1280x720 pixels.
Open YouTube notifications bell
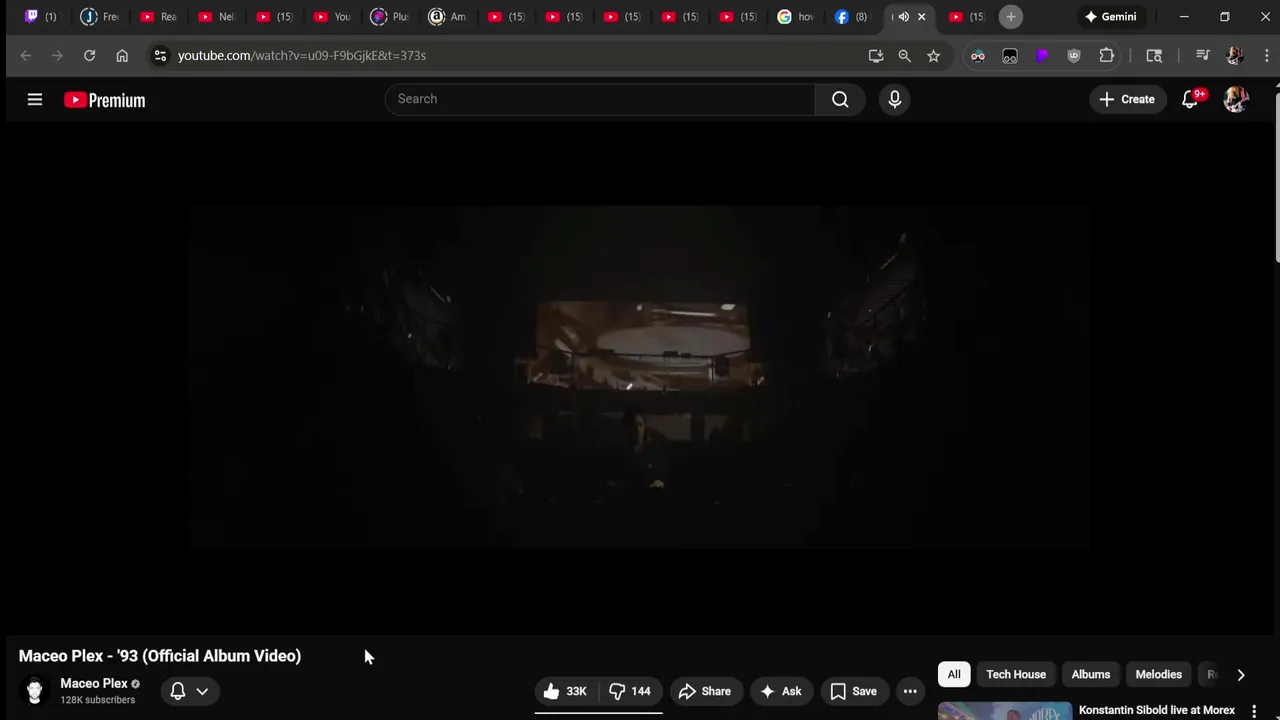pos(1190,99)
